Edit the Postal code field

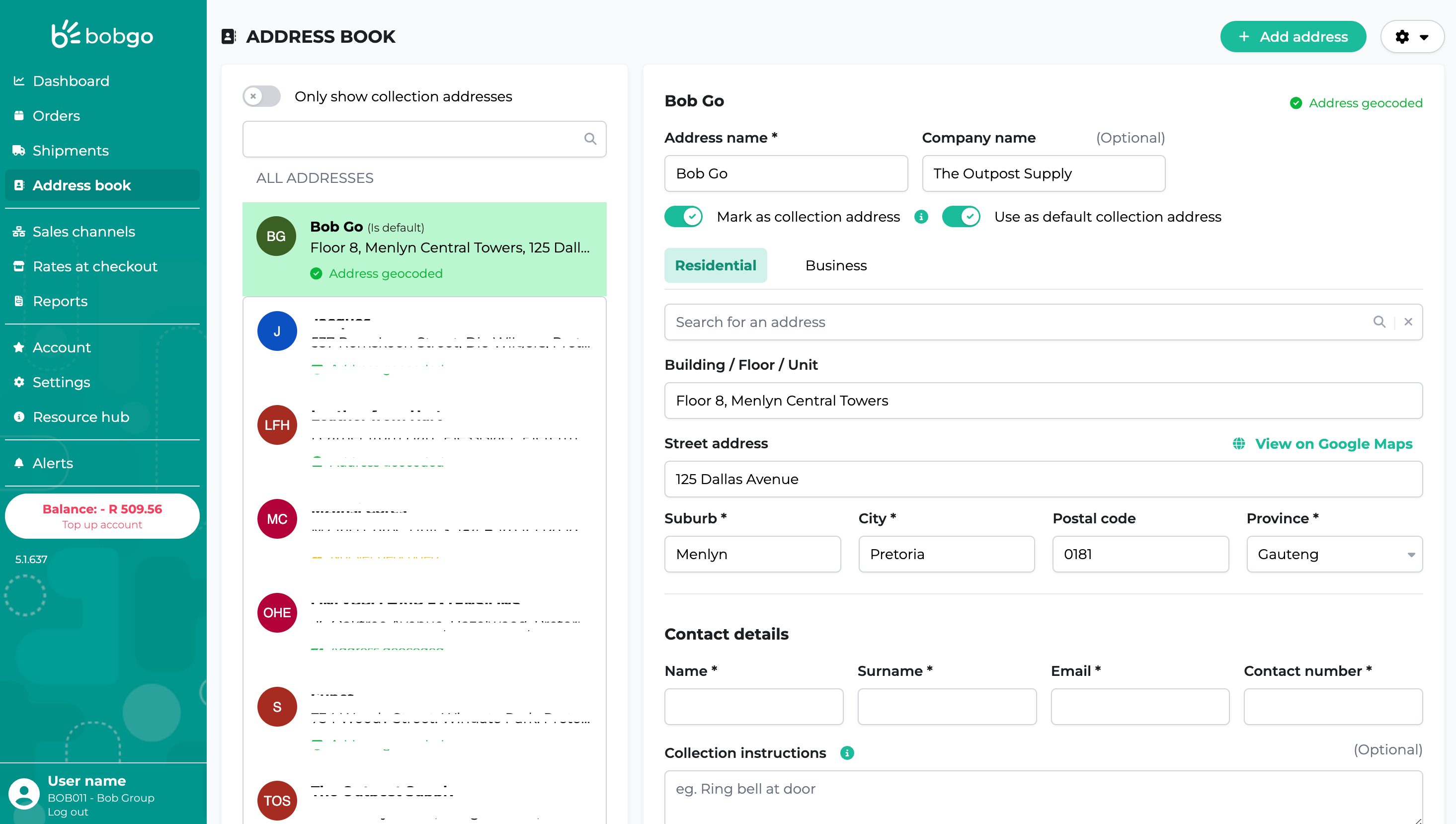[1140, 554]
